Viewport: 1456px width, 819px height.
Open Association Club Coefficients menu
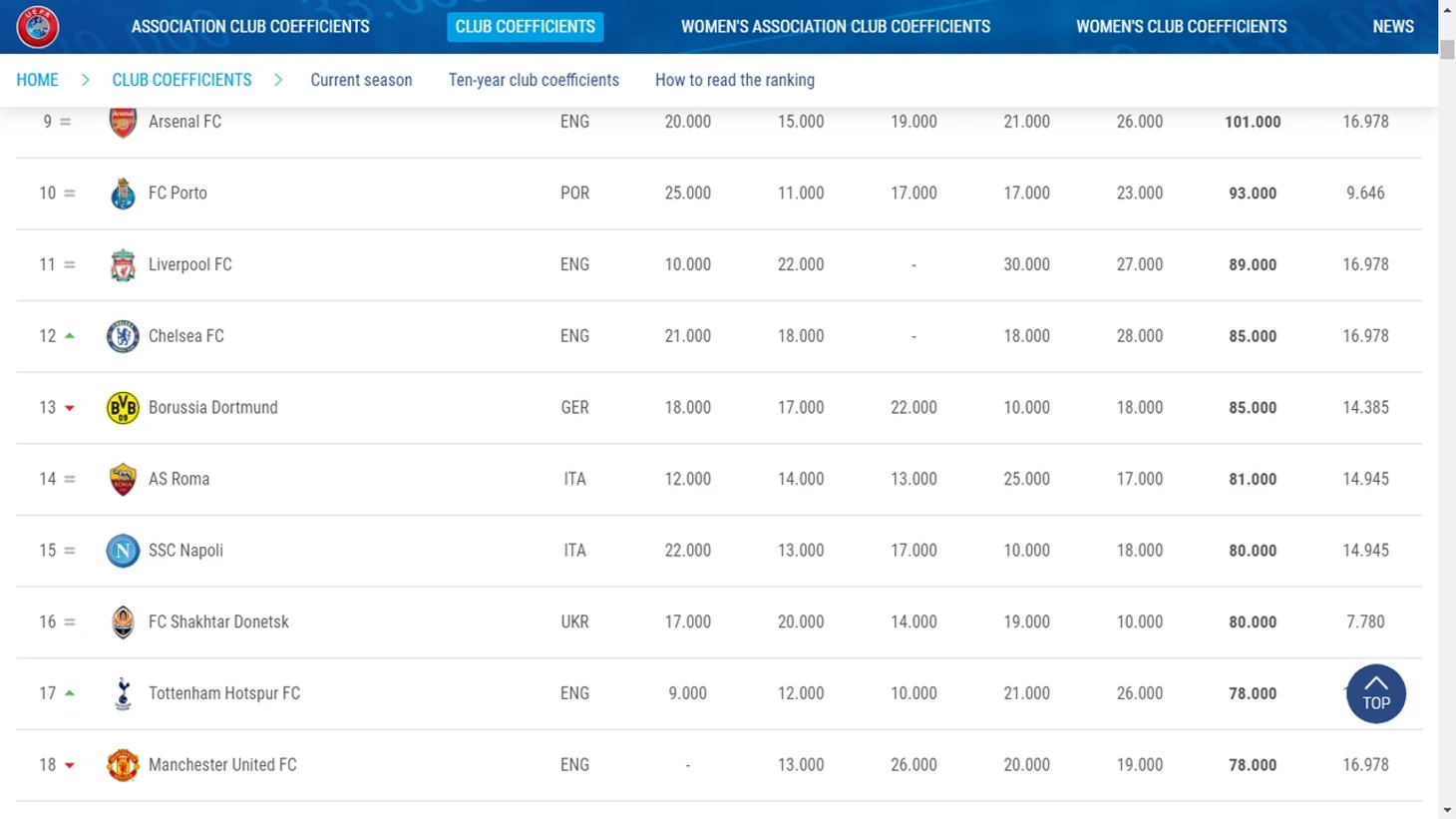250,27
